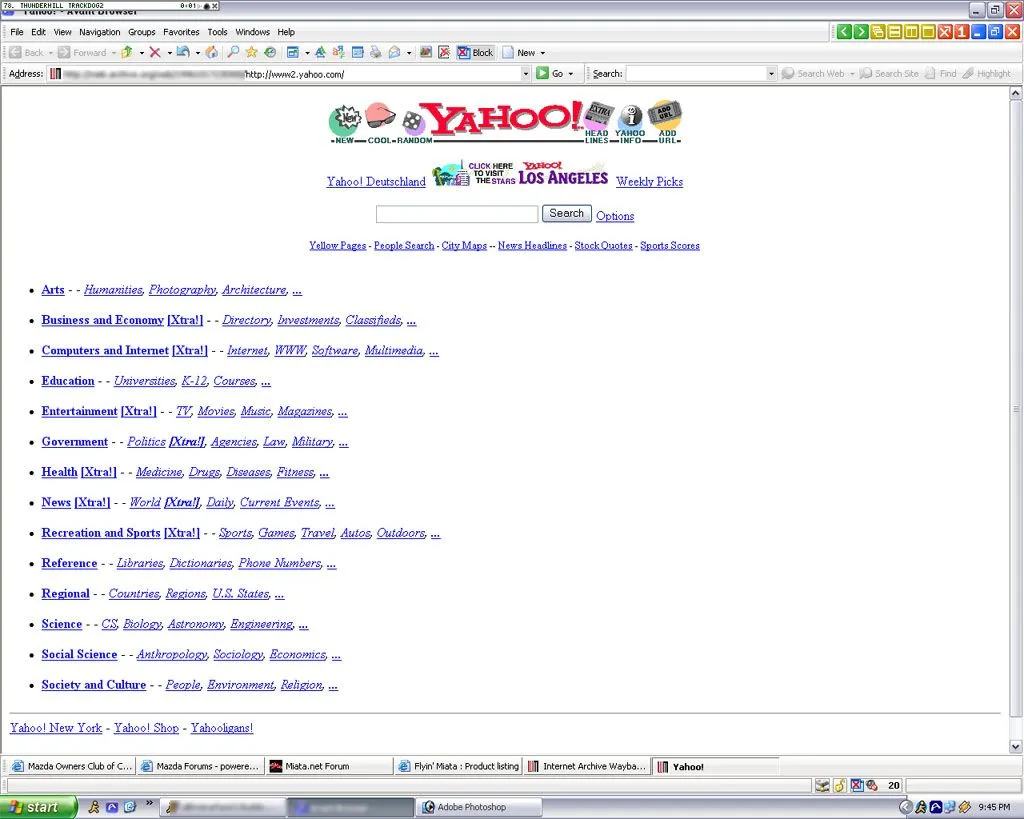Click the red X stop-loading toolbar icon
1024x819 pixels.
pyautogui.click(x=155, y=51)
